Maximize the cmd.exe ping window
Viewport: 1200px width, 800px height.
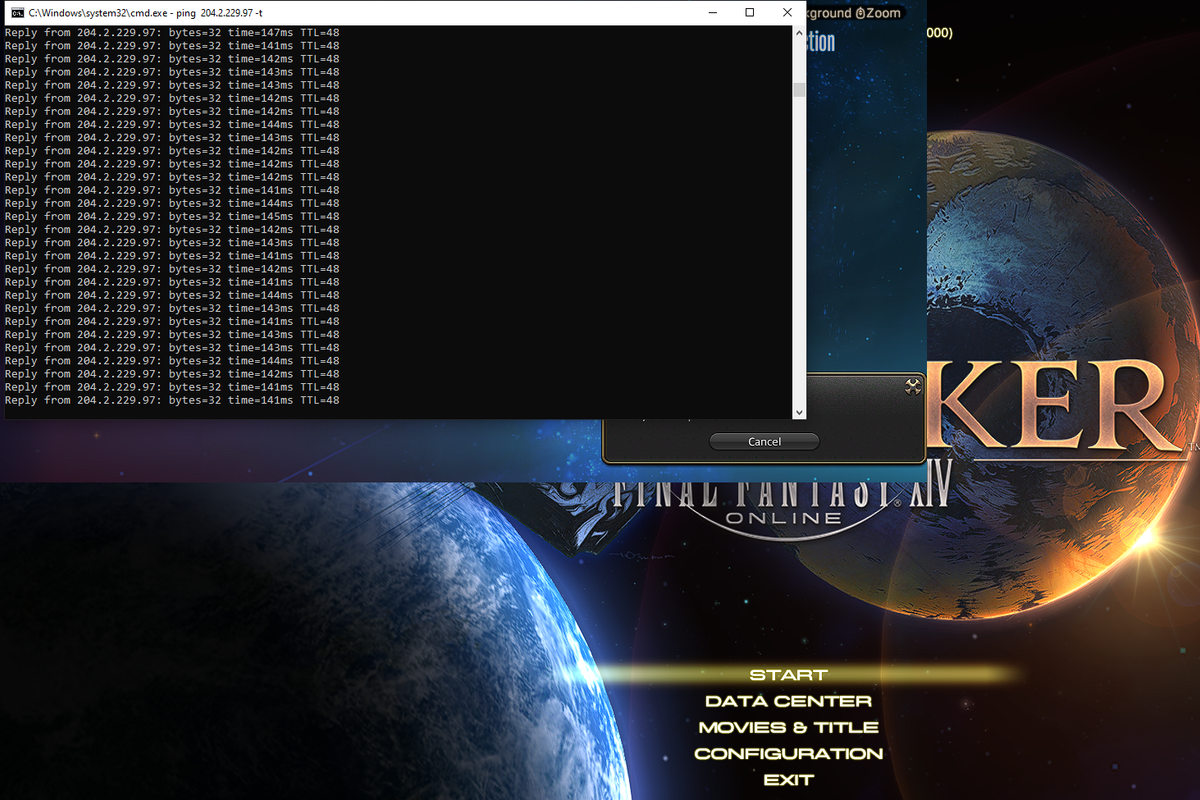coord(750,13)
